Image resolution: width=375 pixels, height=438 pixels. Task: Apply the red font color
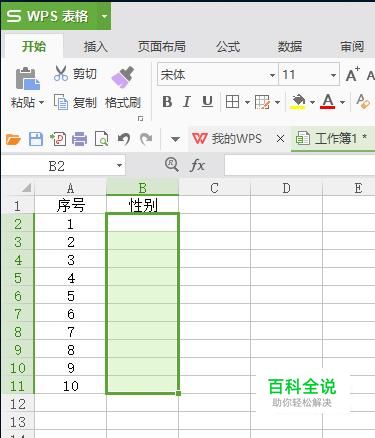click(x=328, y=102)
